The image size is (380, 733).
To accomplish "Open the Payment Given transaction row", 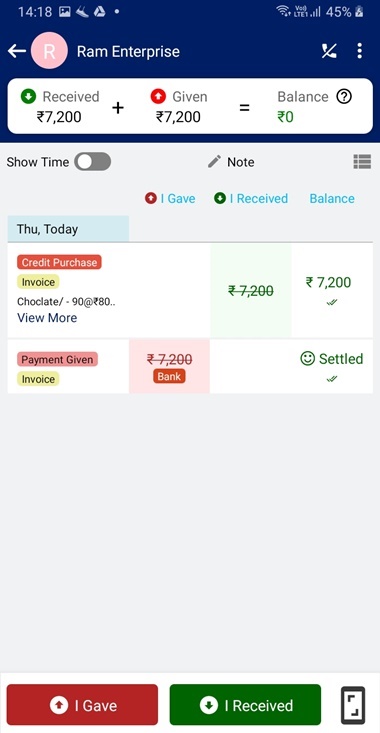I will pos(190,366).
